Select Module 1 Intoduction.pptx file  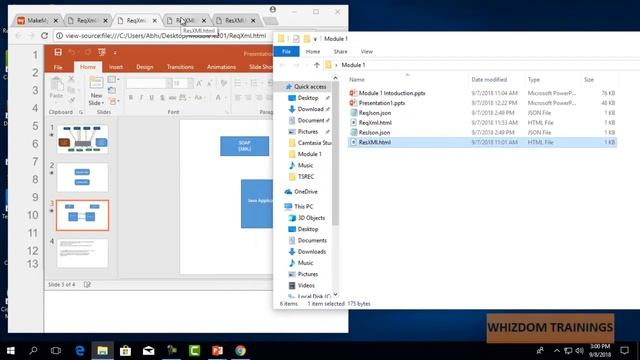click(392, 93)
